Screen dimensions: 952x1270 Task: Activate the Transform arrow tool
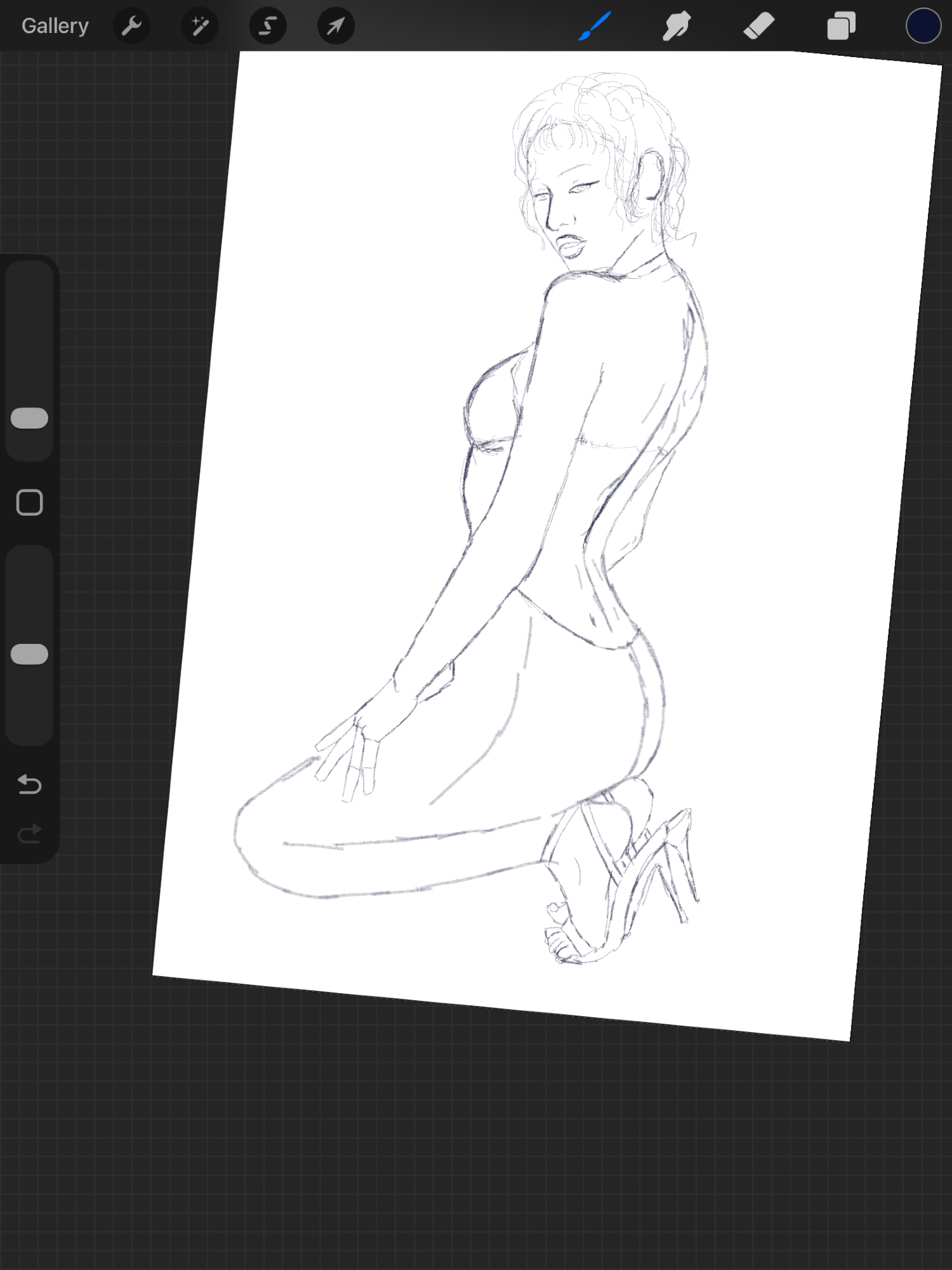[x=336, y=26]
